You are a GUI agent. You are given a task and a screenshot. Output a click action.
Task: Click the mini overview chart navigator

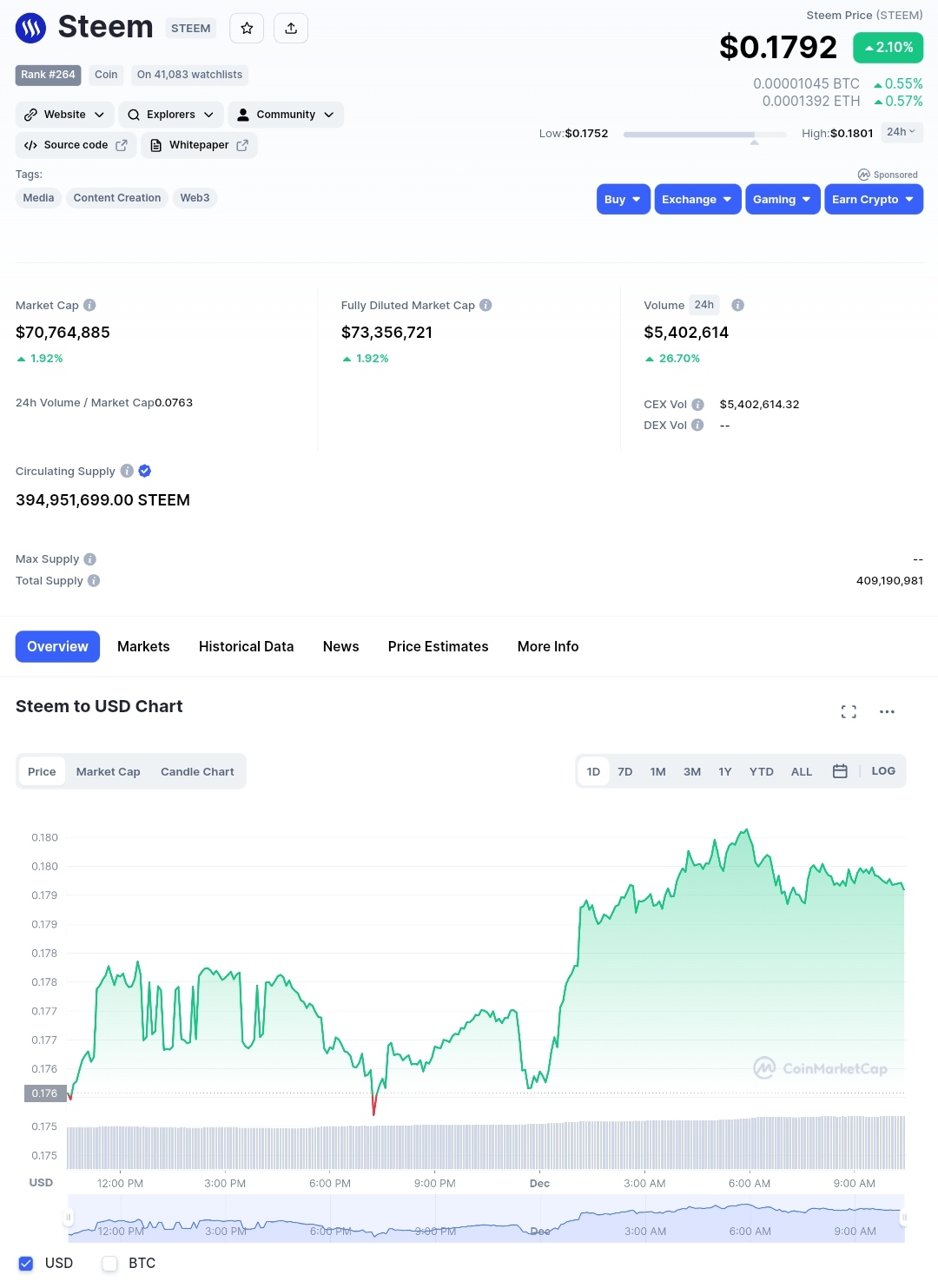486,1219
